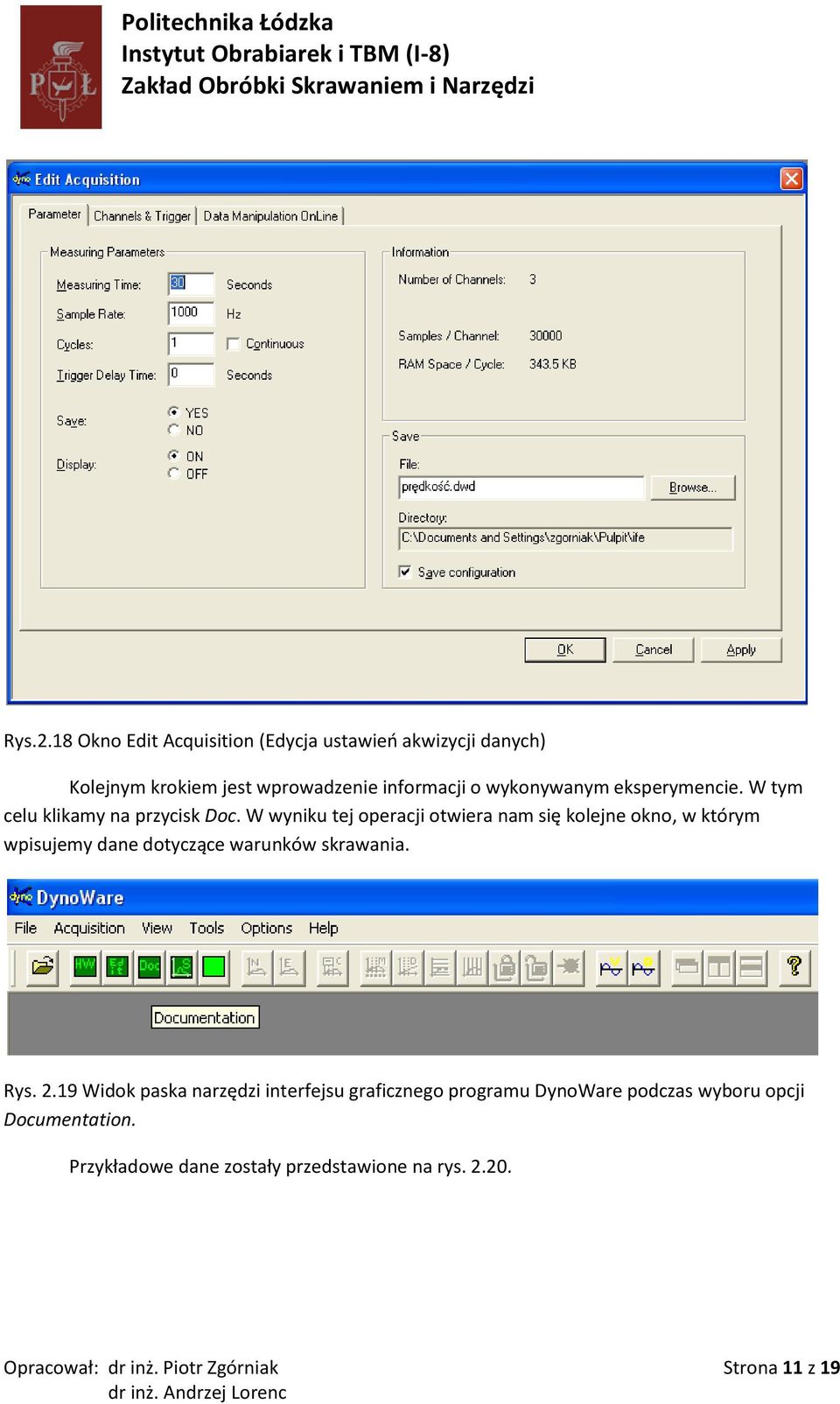Close the Edit Acquisition dialog
This screenshot has width=840, height=1404.
pyautogui.click(x=791, y=179)
